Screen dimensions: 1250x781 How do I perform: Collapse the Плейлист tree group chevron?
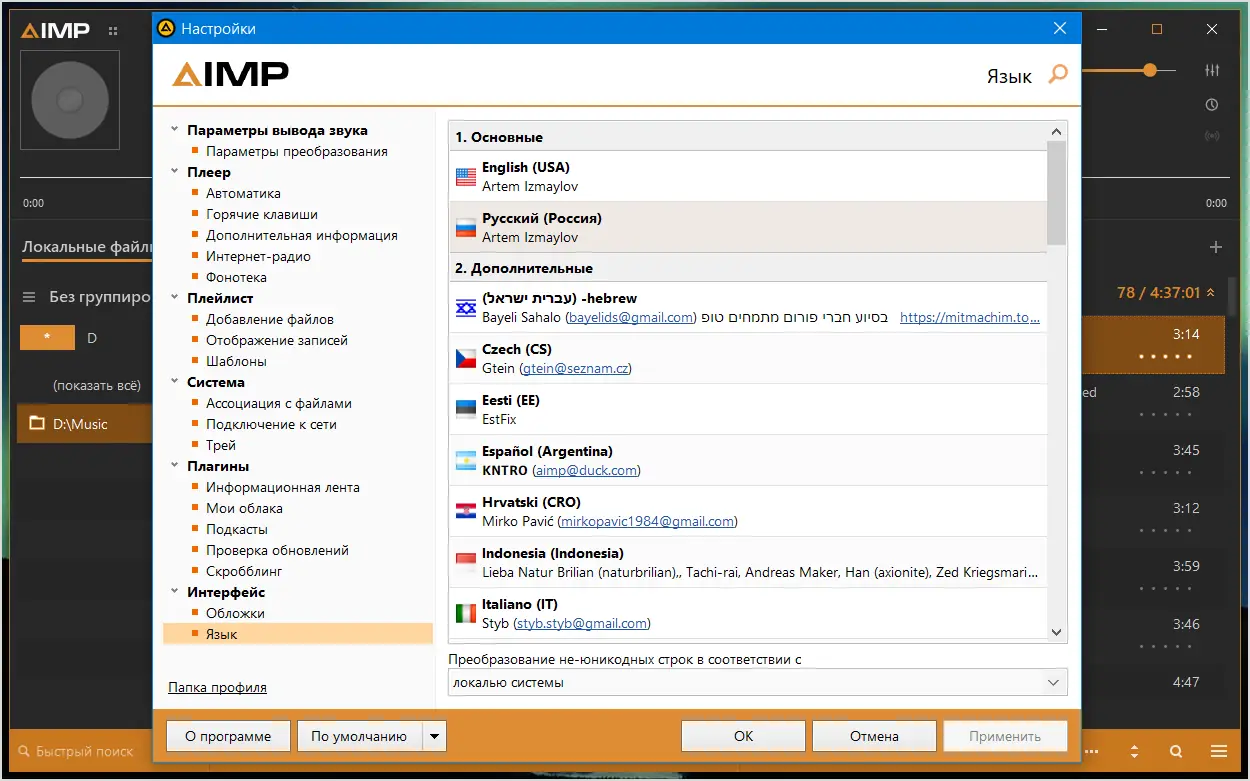175,298
